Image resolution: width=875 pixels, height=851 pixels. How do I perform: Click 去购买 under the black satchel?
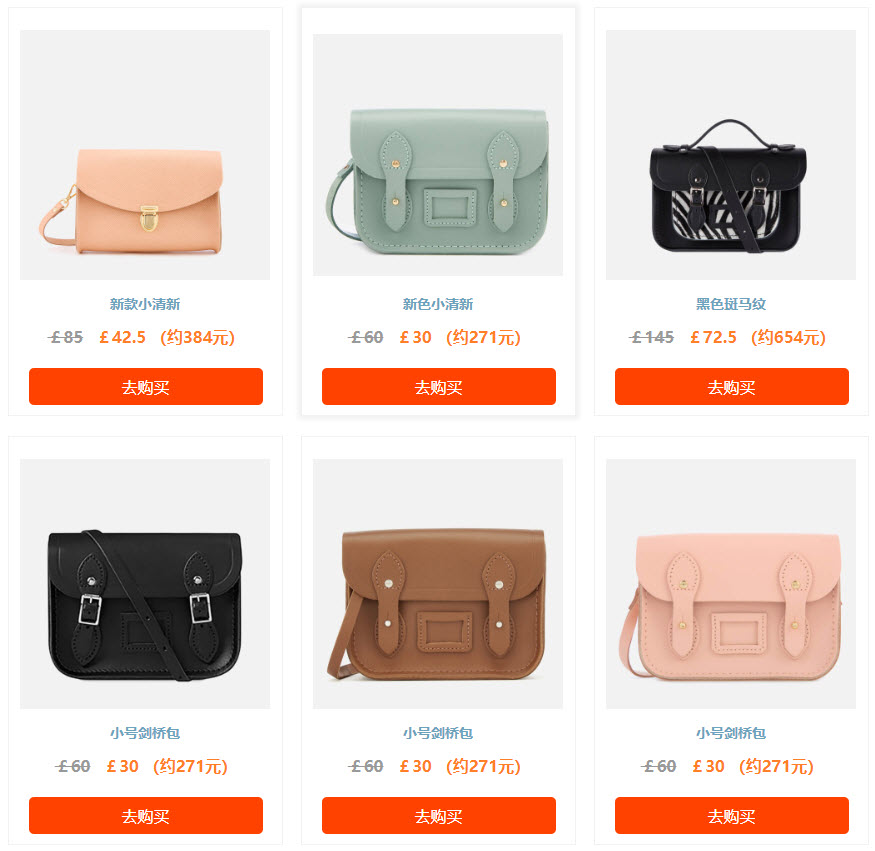tap(146, 815)
